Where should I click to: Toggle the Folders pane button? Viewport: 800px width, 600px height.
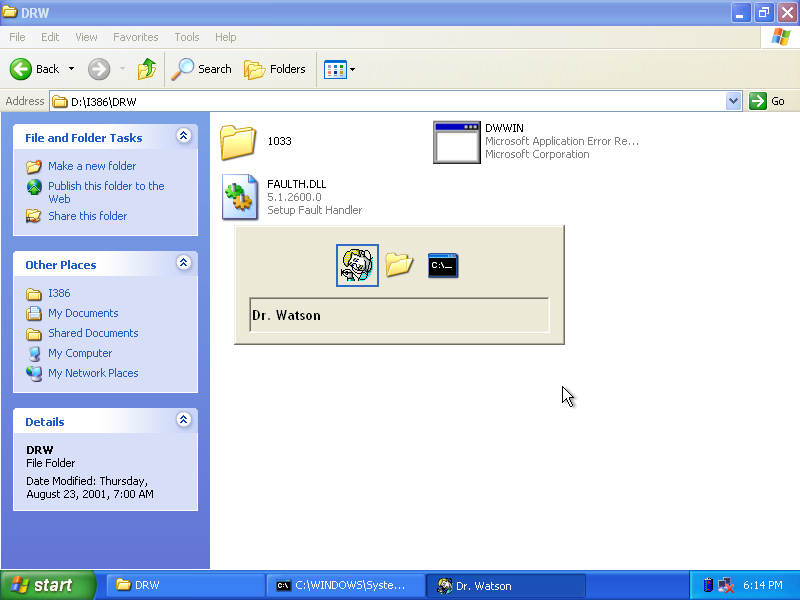276,69
